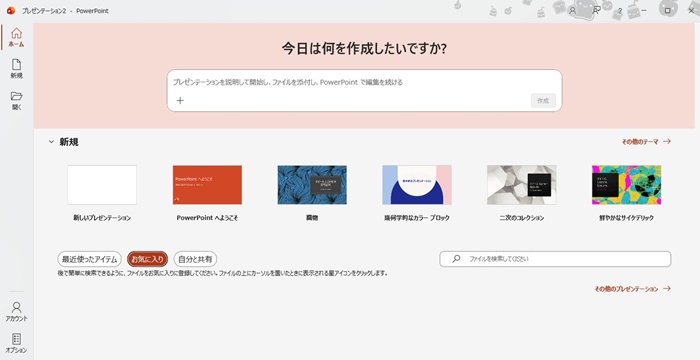This screenshot has width=700, height=360.
Task: Open the アカウント account icon
Action: tap(17, 311)
